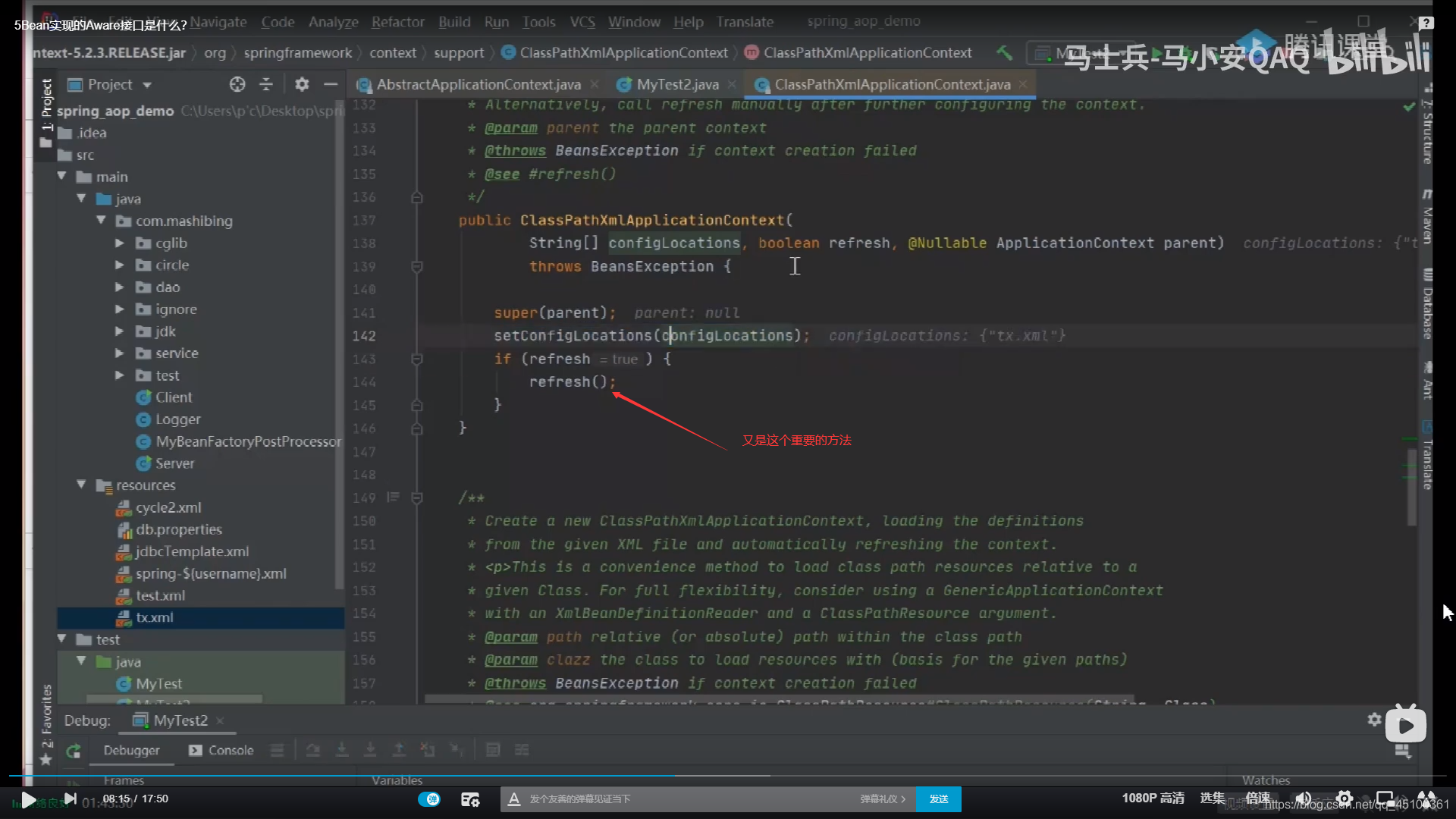
Task: Select MyTest class under test
Action: point(149,684)
